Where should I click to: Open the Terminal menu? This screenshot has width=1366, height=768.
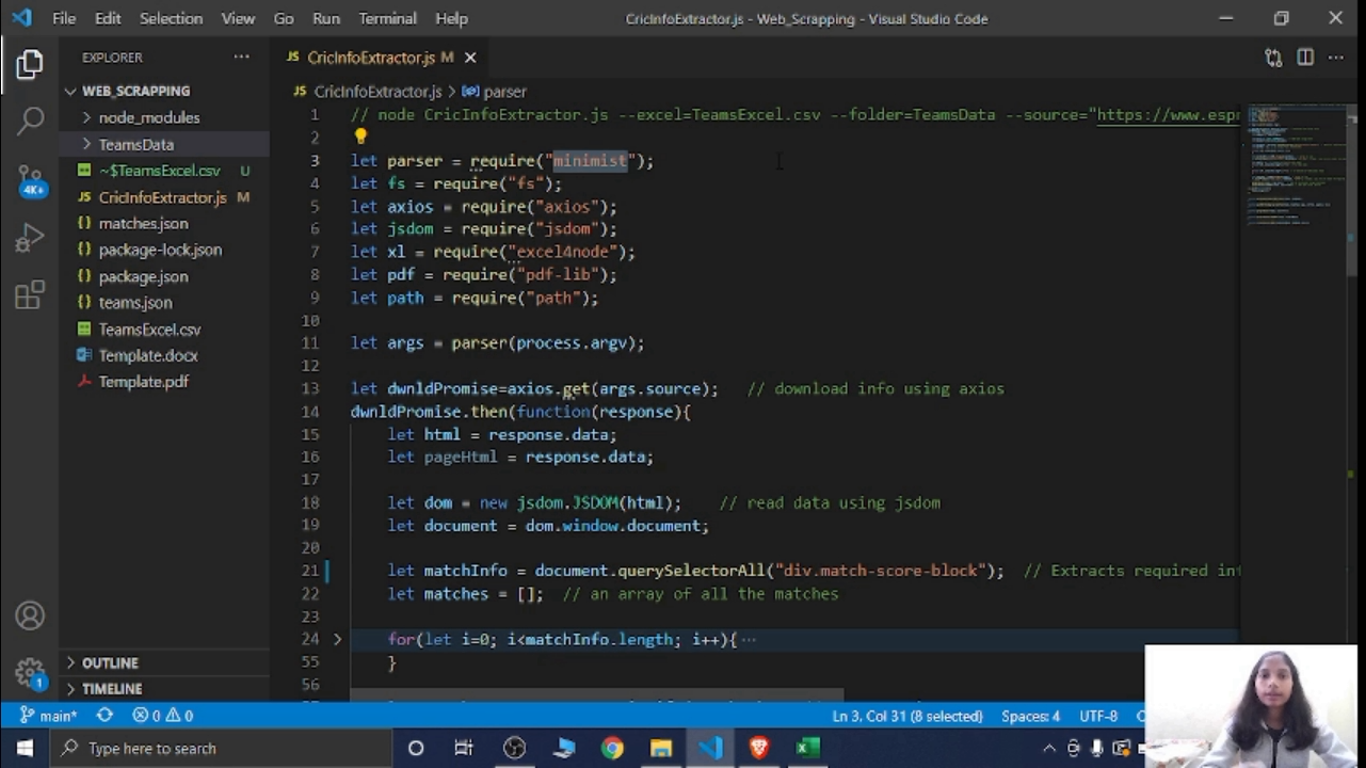(387, 18)
